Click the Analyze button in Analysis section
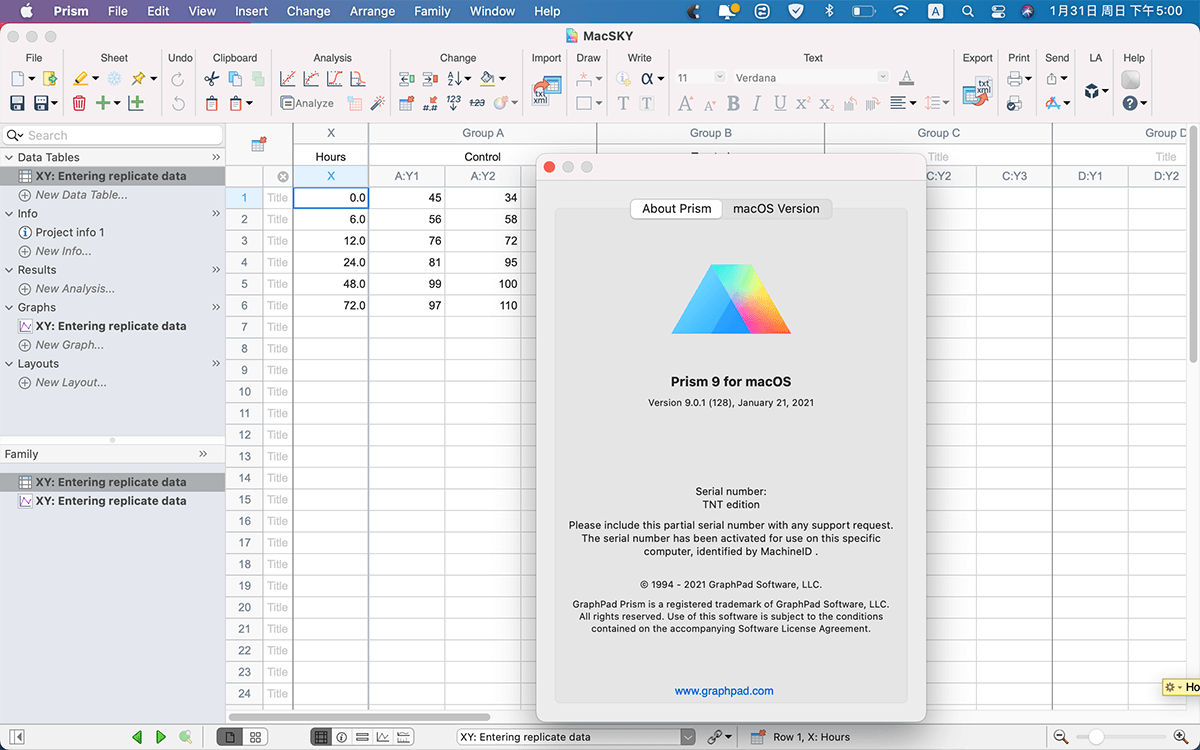This screenshot has width=1200, height=750. click(x=307, y=103)
